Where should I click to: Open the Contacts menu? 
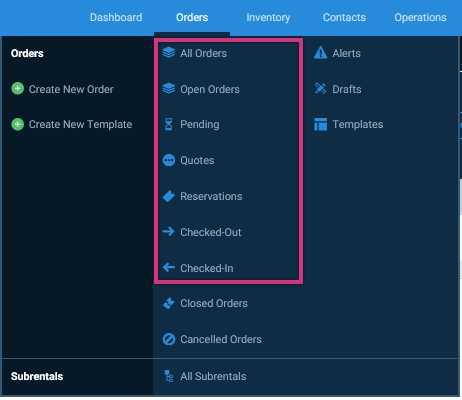click(x=344, y=17)
